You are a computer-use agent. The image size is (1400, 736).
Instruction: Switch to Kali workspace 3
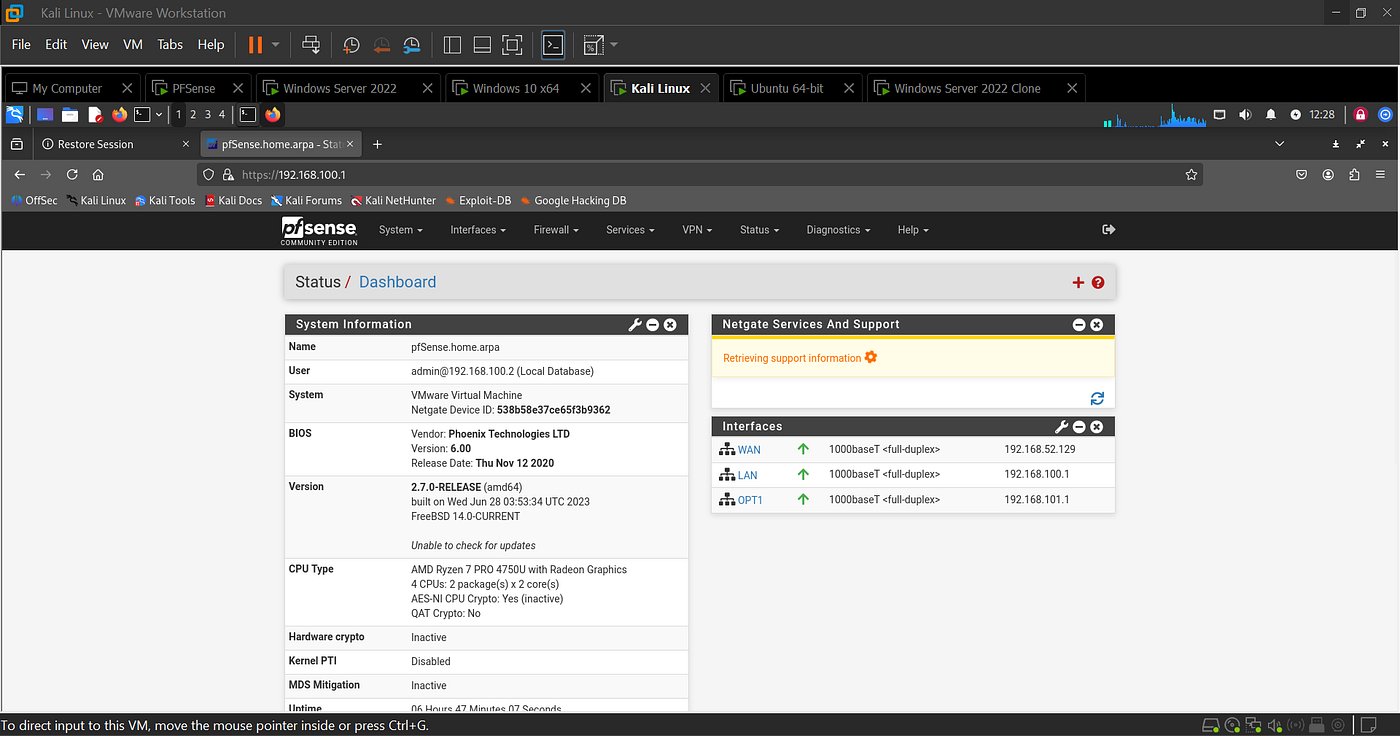pos(208,115)
